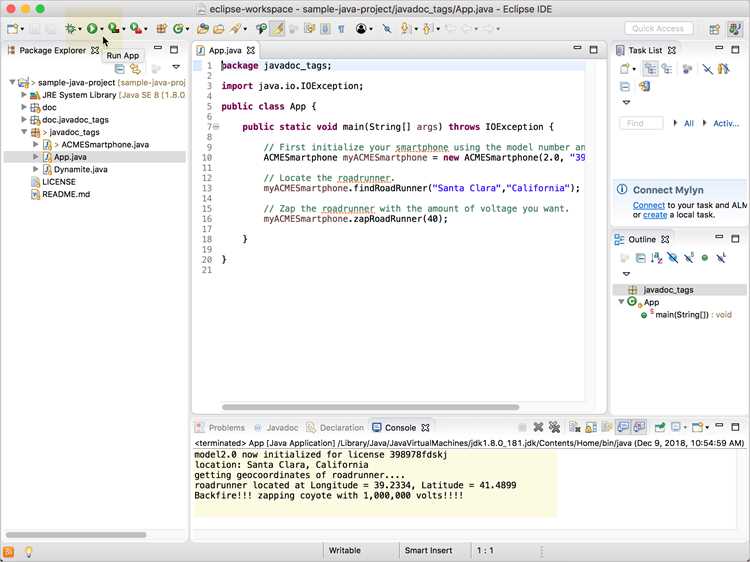Click the Search flashlight icon in toolbar

[x=235, y=29]
